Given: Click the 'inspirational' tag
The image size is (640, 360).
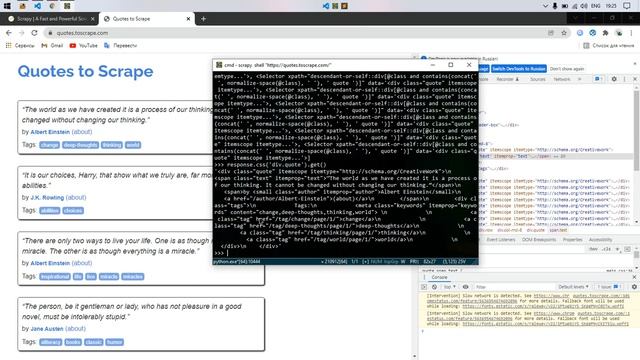Looking at the screenshot, I should click(55, 277).
